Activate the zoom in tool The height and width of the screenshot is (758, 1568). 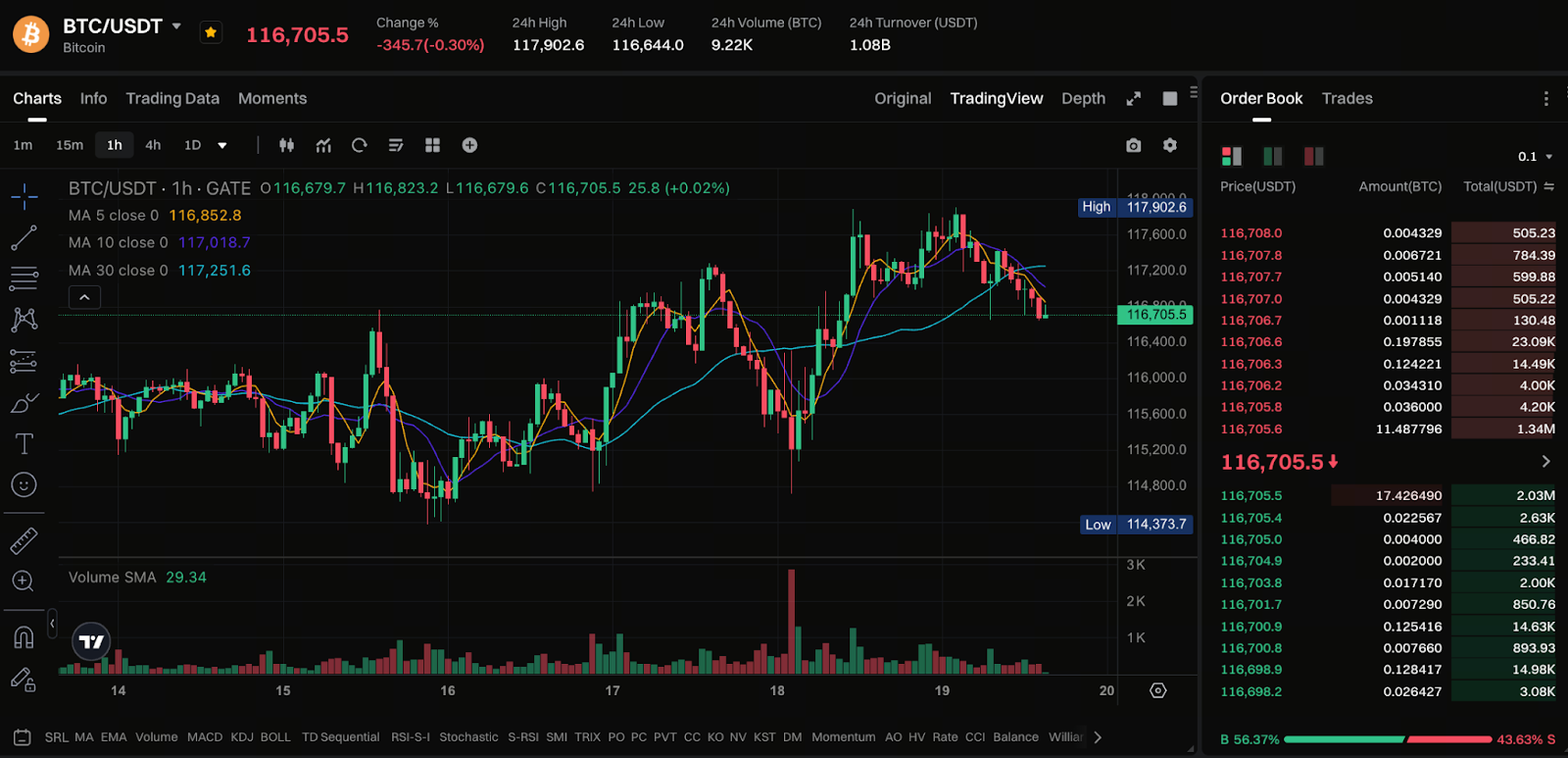click(x=24, y=581)
